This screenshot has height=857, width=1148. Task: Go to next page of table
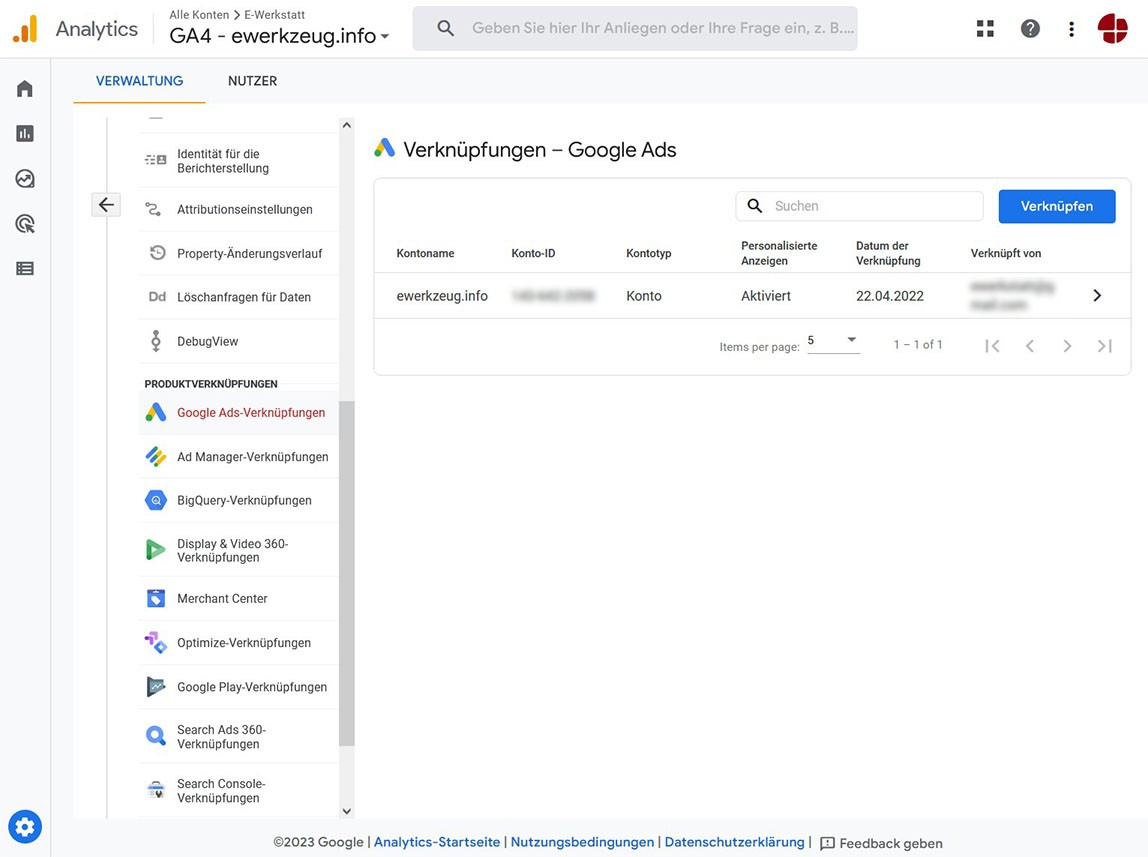[1067, 345]
